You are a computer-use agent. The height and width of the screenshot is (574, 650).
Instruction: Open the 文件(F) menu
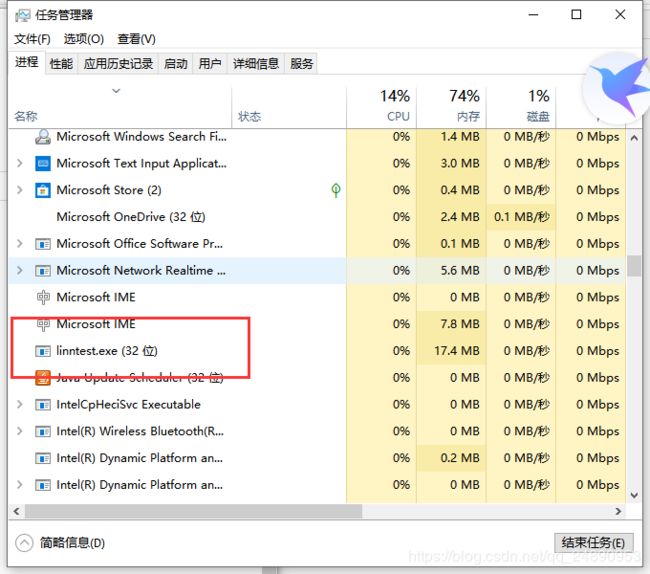(x=32, y=39)
